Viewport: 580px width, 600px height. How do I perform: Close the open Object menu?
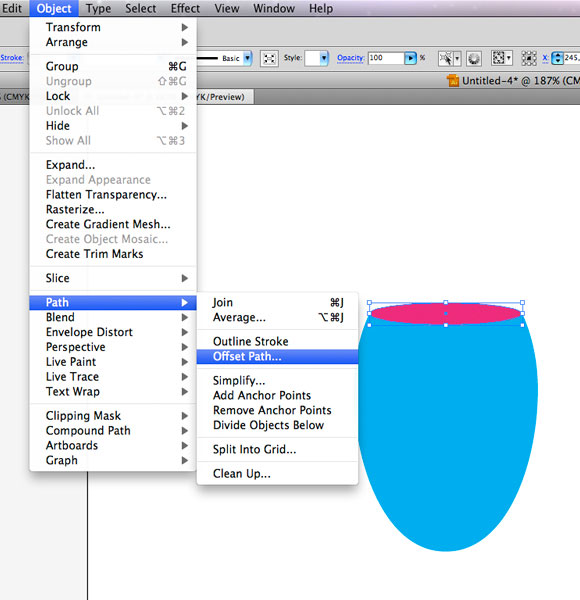click(x=54, y=8)
